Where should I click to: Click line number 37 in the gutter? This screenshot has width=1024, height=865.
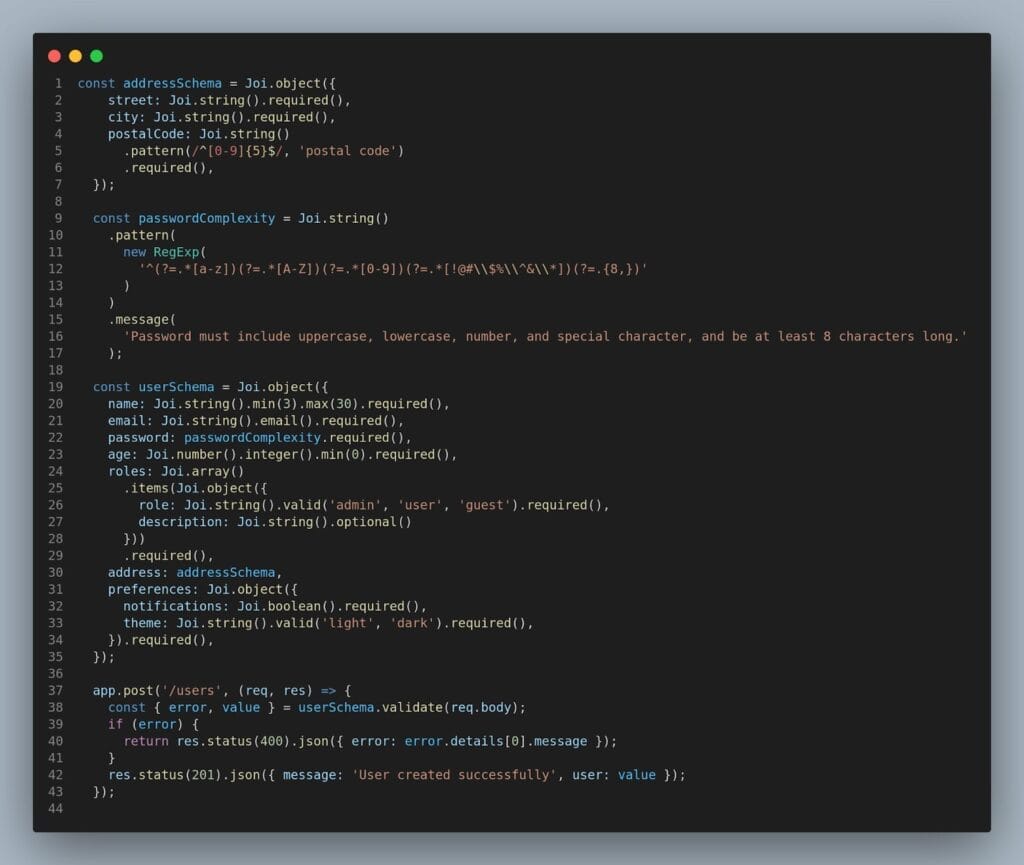click(x=55, y=690)
